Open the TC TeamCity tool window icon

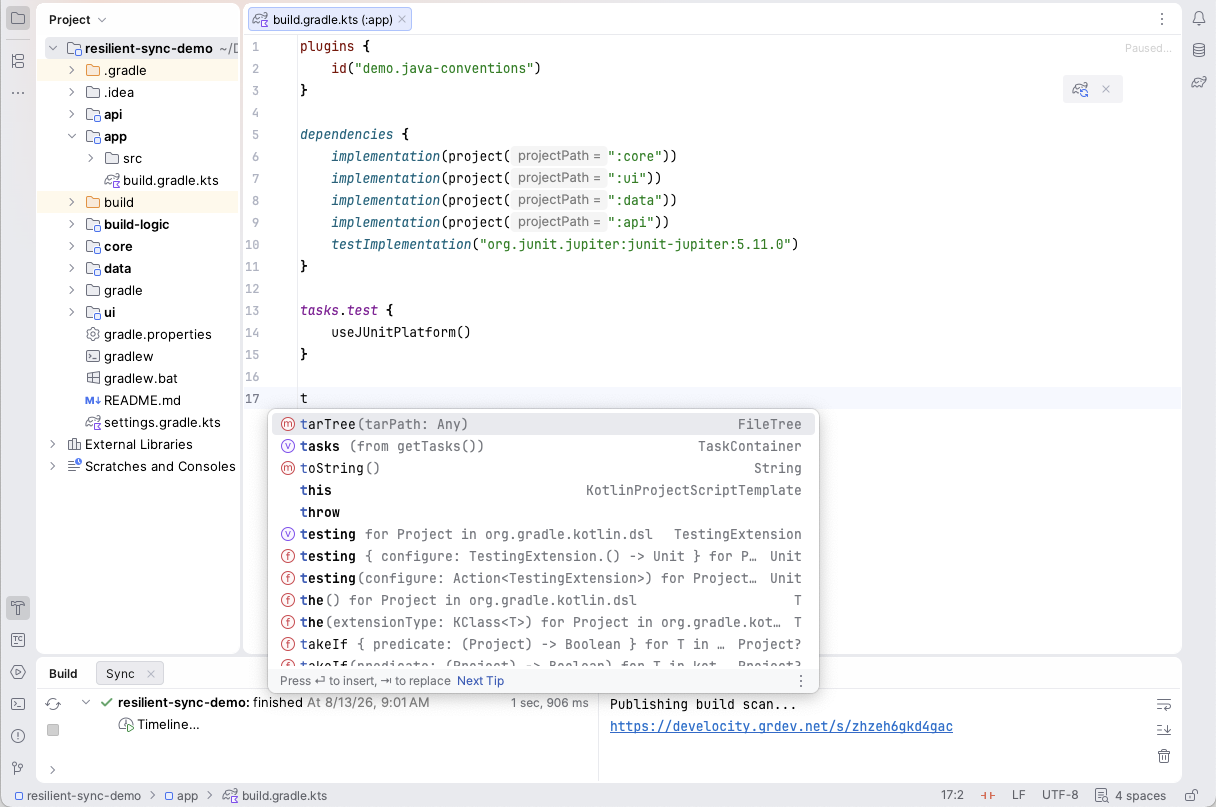tap(18, 639)
